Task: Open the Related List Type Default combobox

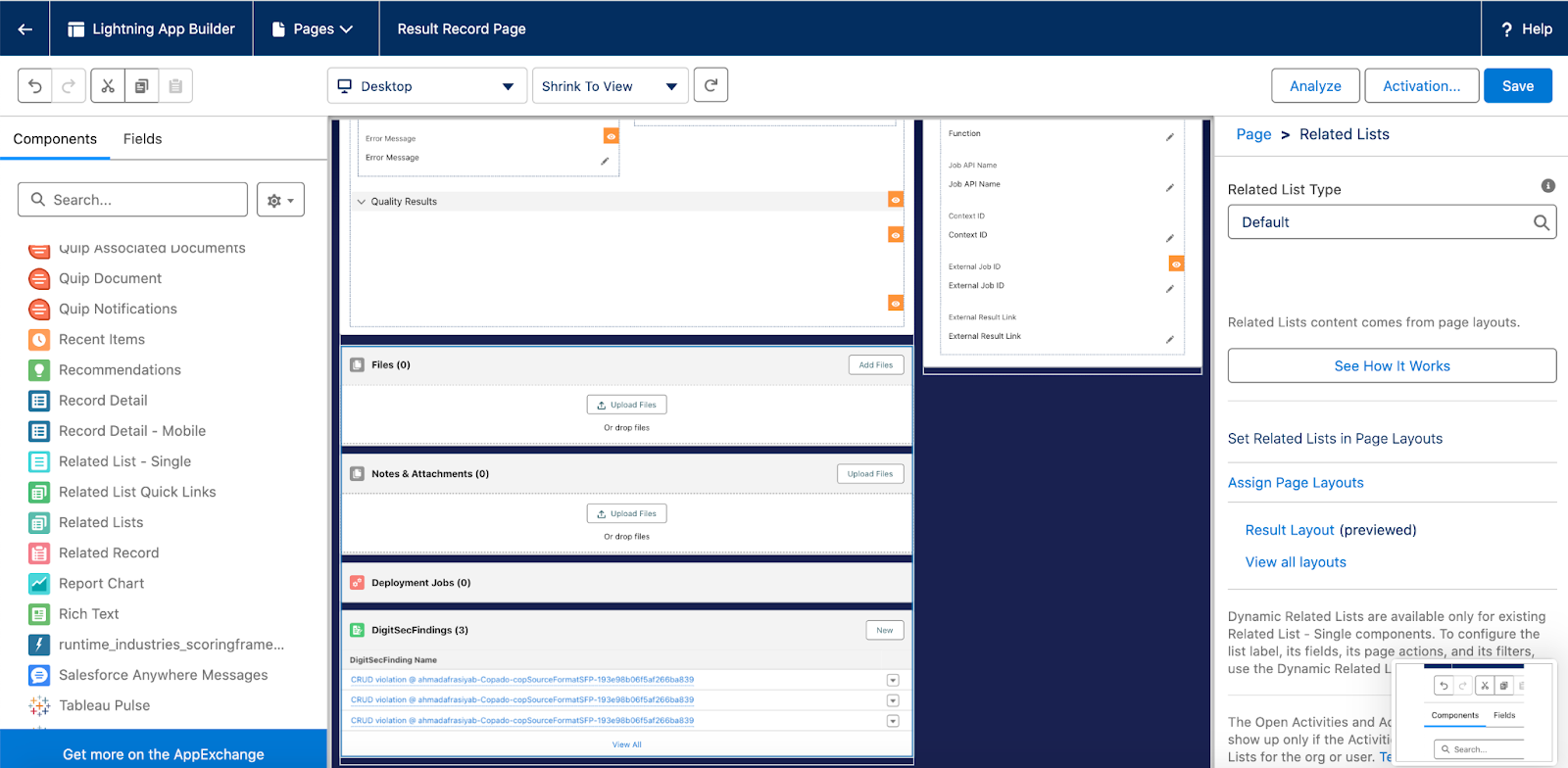Action: coord(1392,222)
